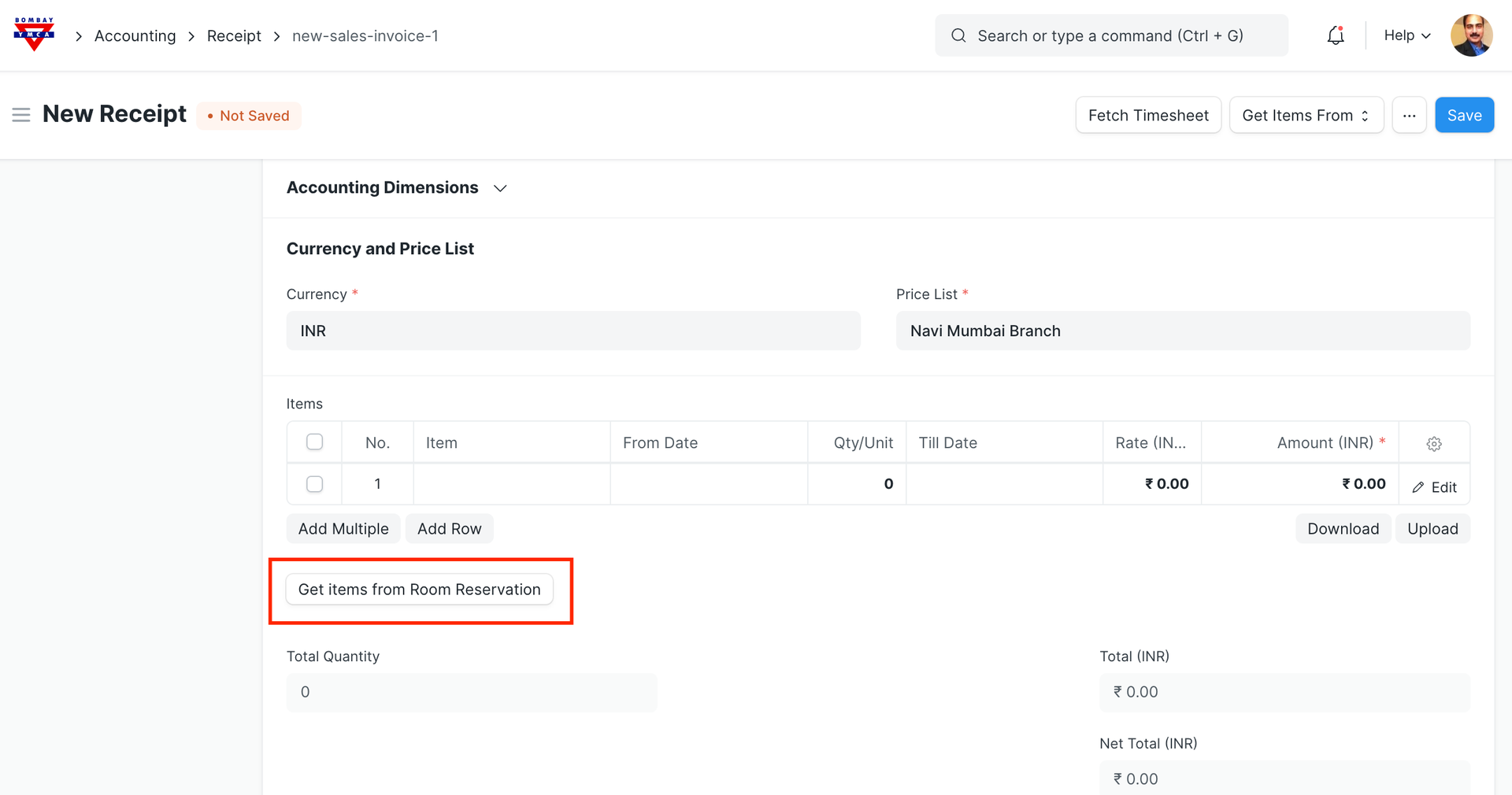Click the Currency input field

(x=573, y=331)
